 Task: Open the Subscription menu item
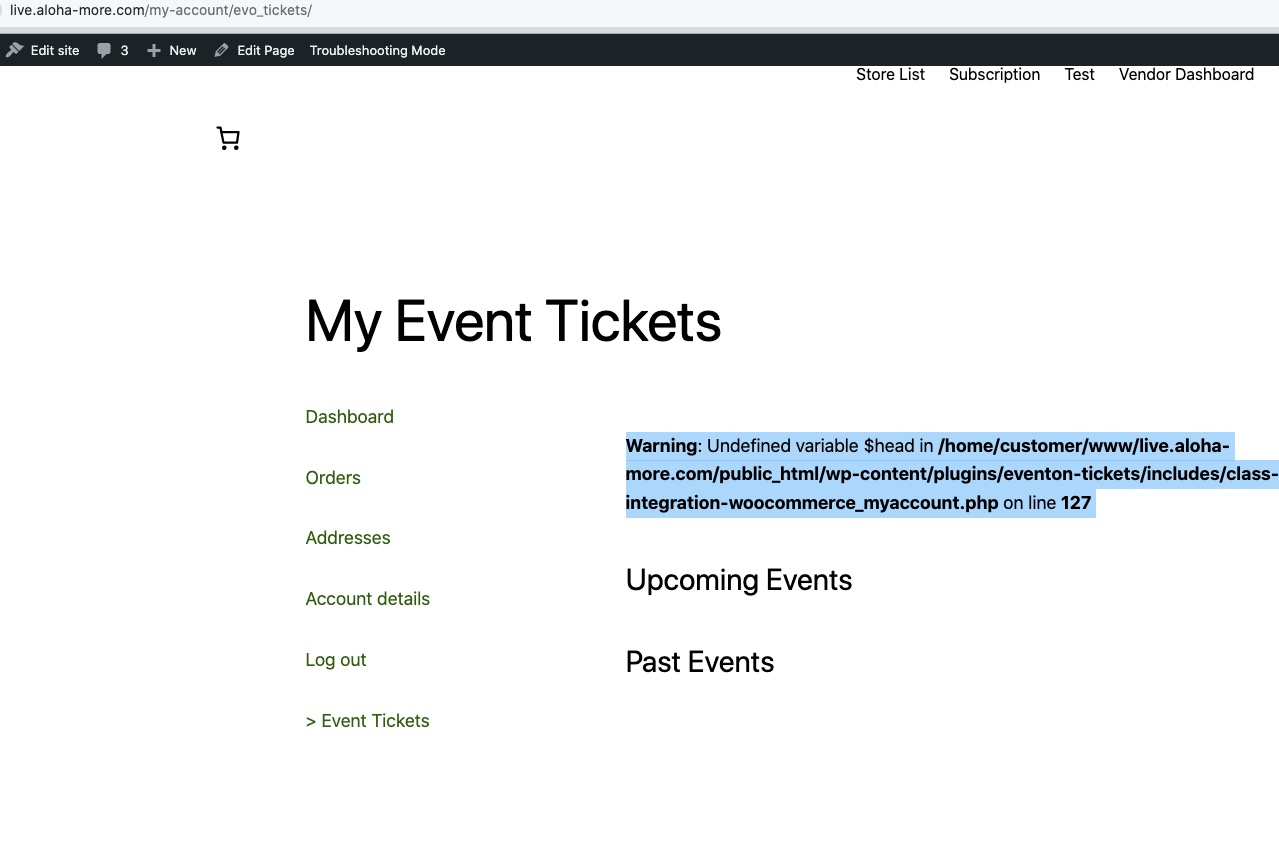click(x=994, y=74)
